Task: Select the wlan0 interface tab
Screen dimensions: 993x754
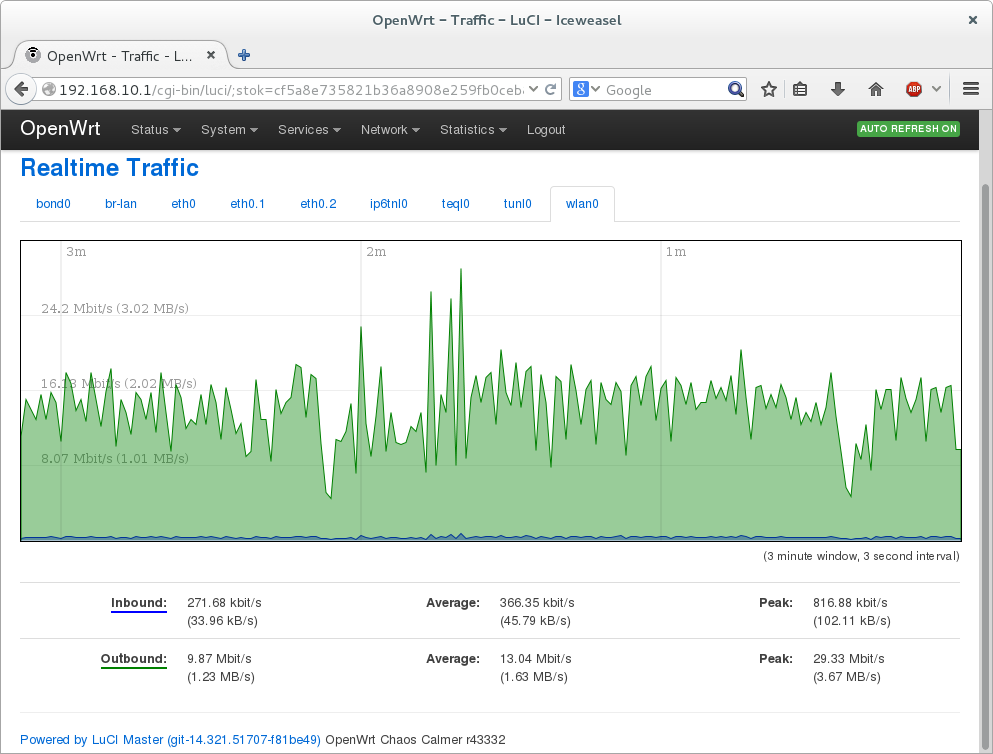Action: tap(582, 204)
